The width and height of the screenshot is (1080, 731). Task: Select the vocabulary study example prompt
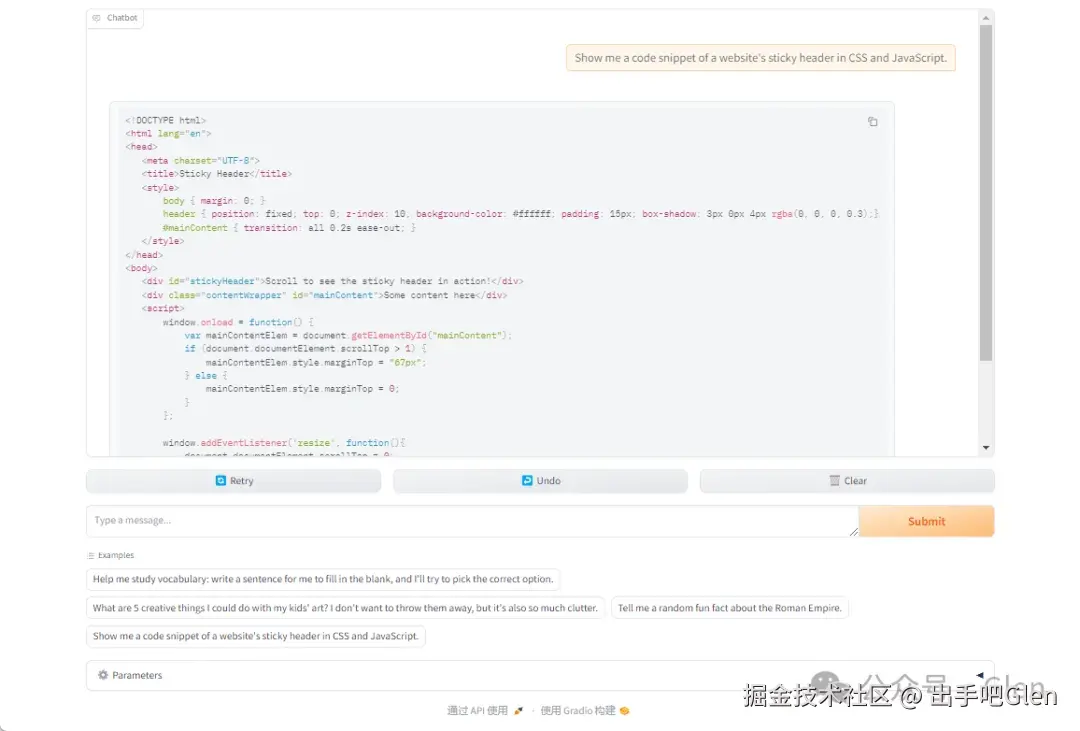coord(323,579)
